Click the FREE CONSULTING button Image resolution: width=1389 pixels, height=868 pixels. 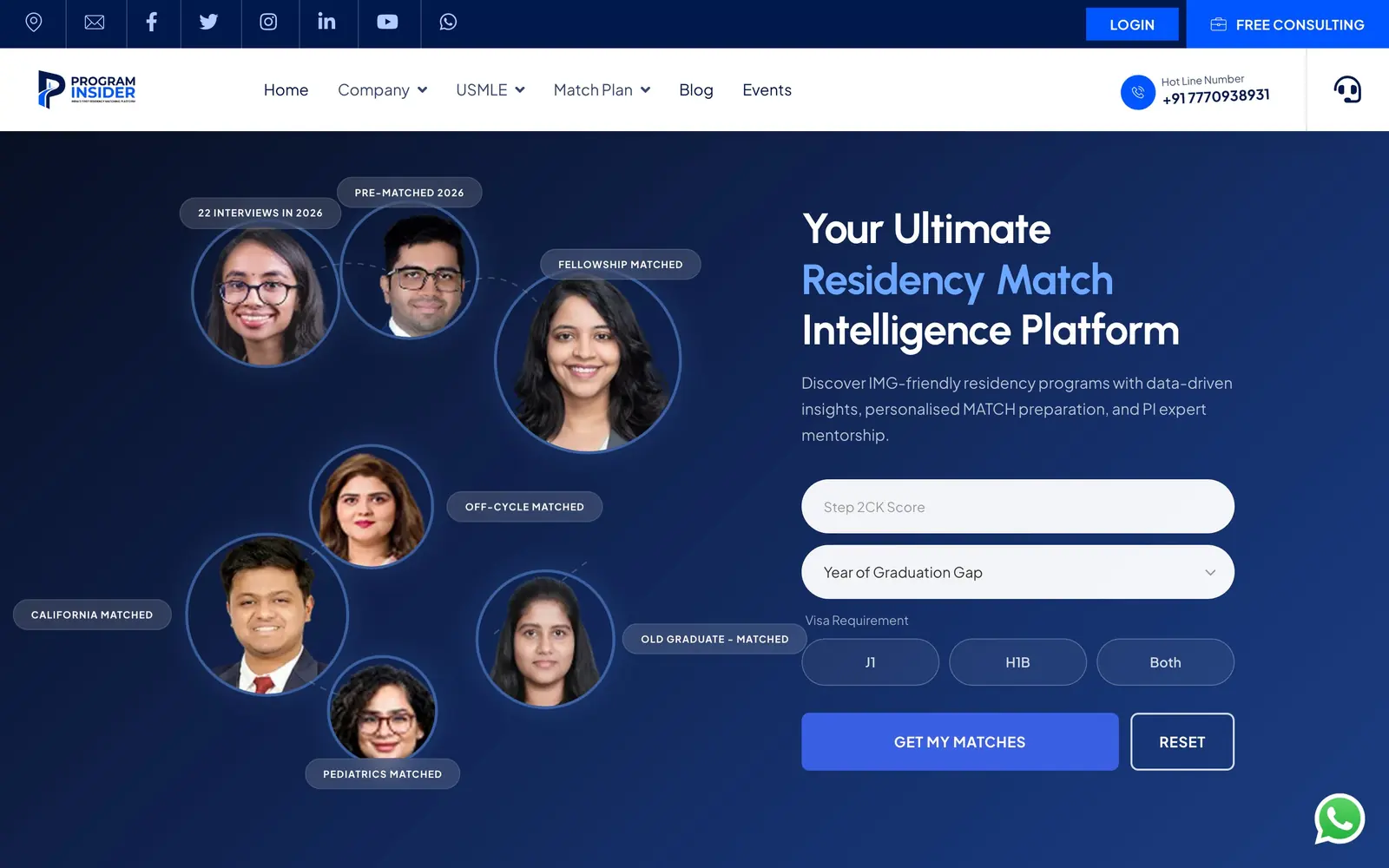coord(1287,24)
